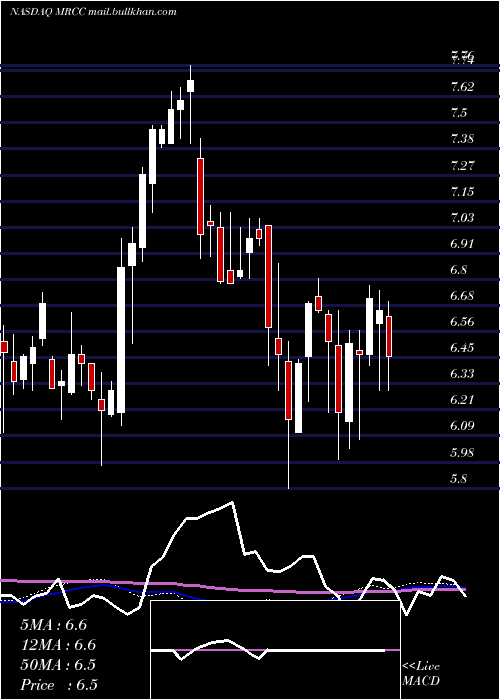Click the 6.68 price axis label
Screen dimensions: 500x700
[x=462, y=296]
